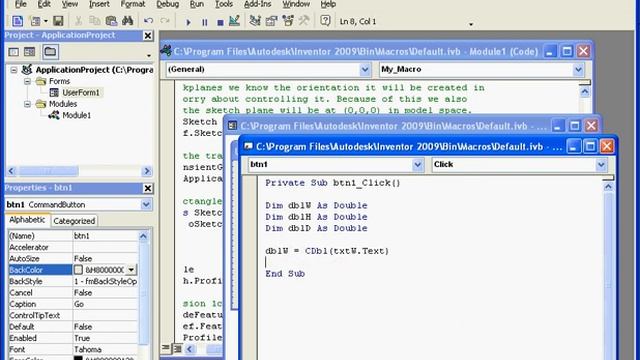Collapse the ApplicationProject tree node
Screen dimensions: 640x360
[14, 70]
